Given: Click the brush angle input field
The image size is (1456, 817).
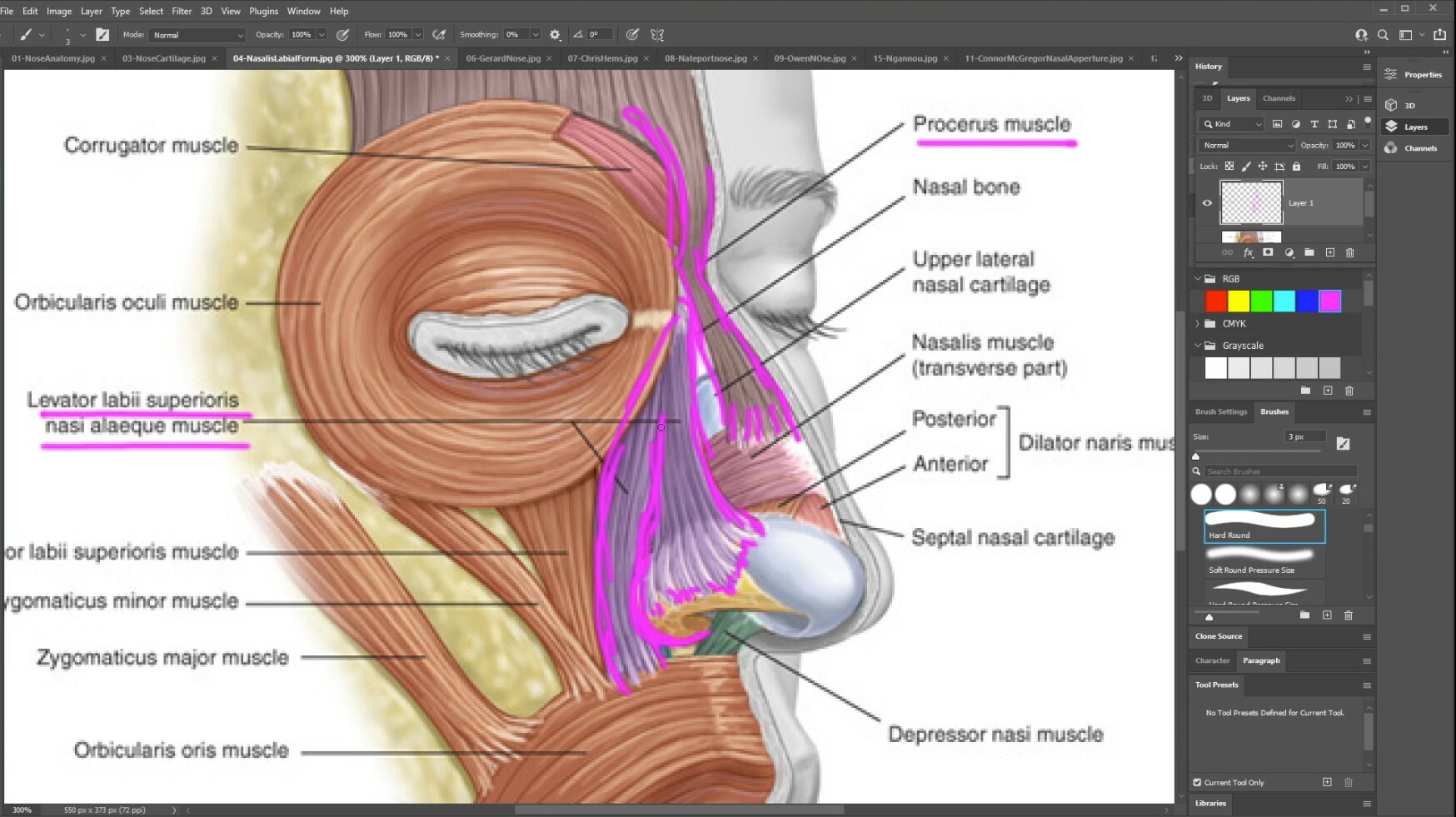Looking at the screenshot, I should [600, 35].
